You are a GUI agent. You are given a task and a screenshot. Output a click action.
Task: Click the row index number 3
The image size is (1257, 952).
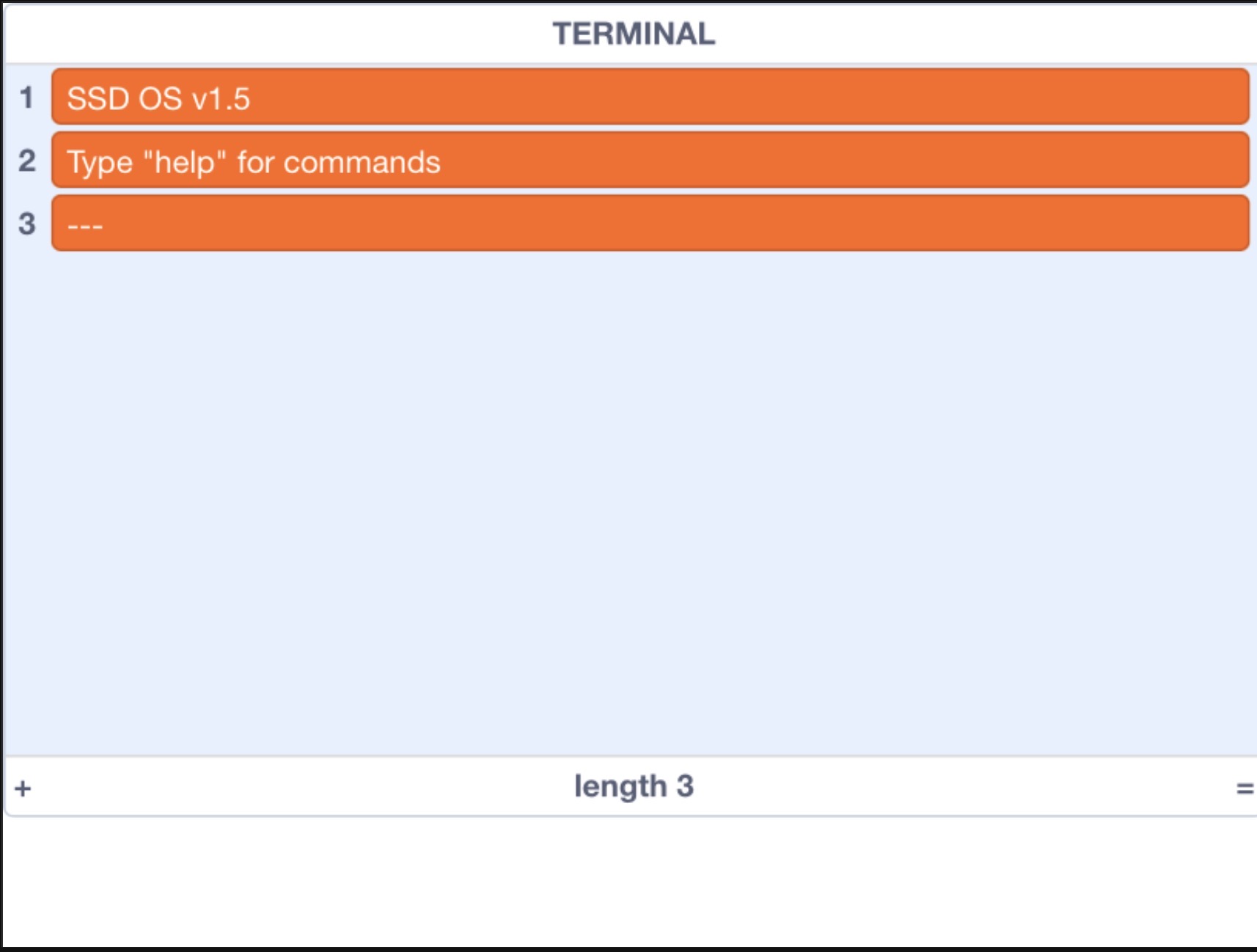click(27, 224)
